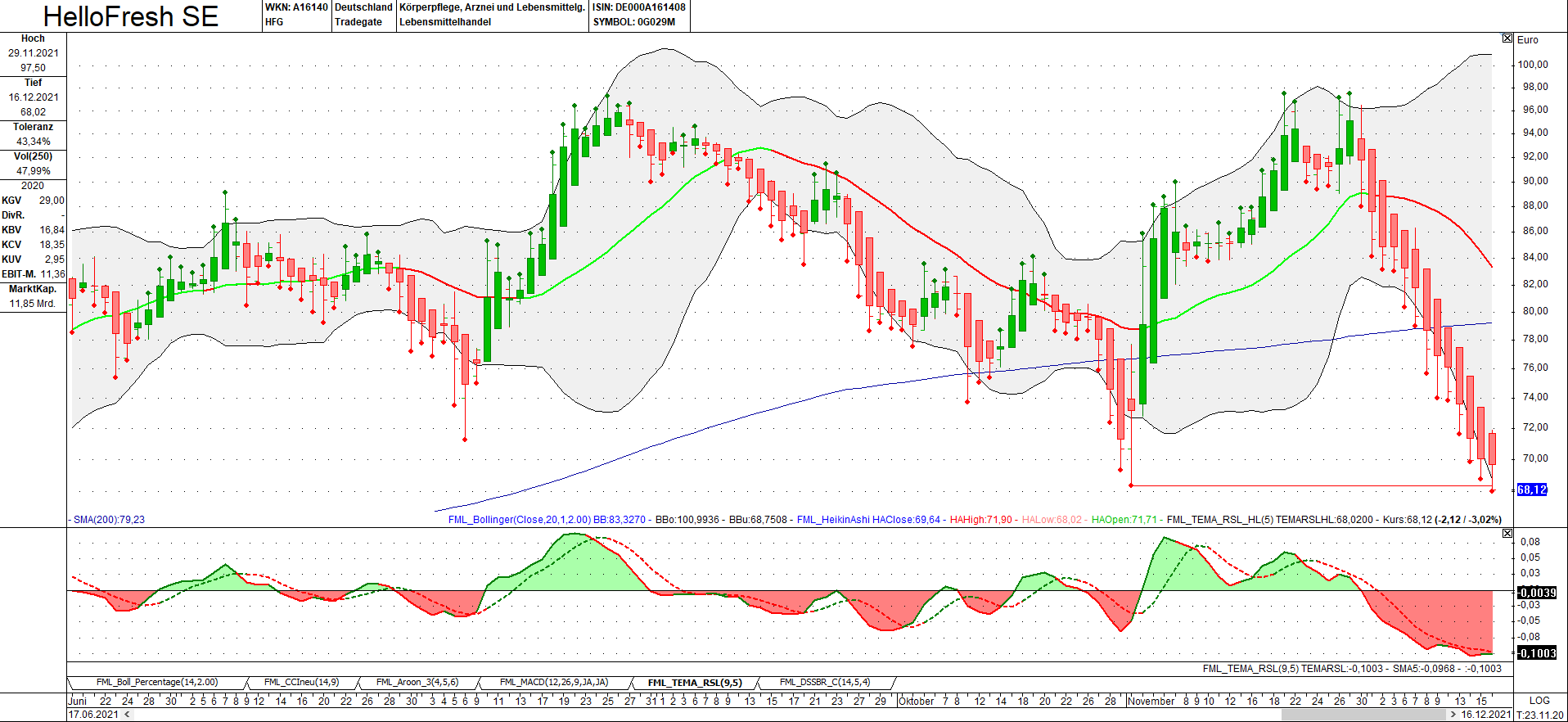Click the Kurs:68,12 price readout
This screenshot has width=1568, height=722.
(x=1408, y=520)
